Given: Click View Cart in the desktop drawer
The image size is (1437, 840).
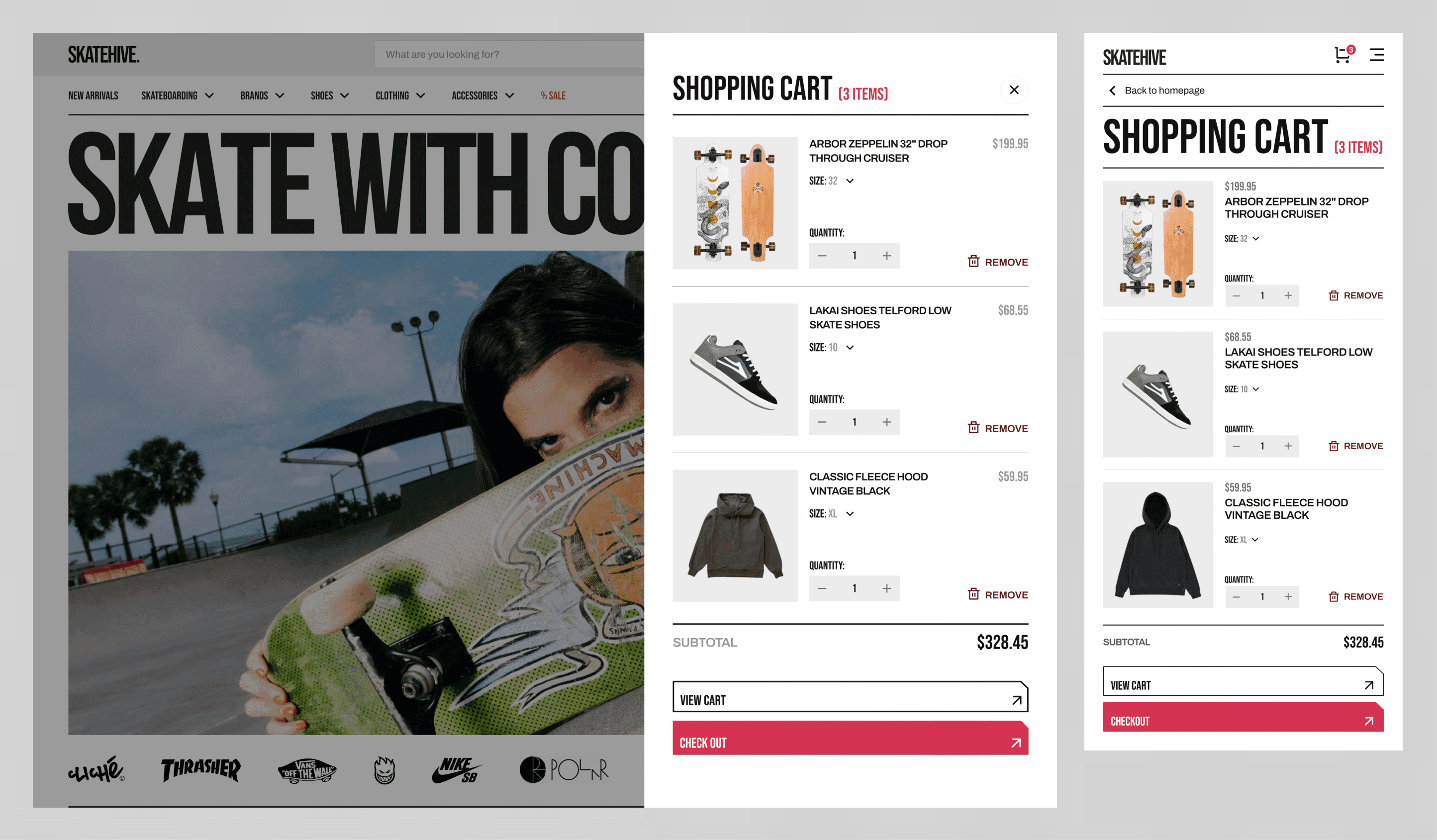Looking at the screenshot, I should pyautogui.click(x=850, y=696).
